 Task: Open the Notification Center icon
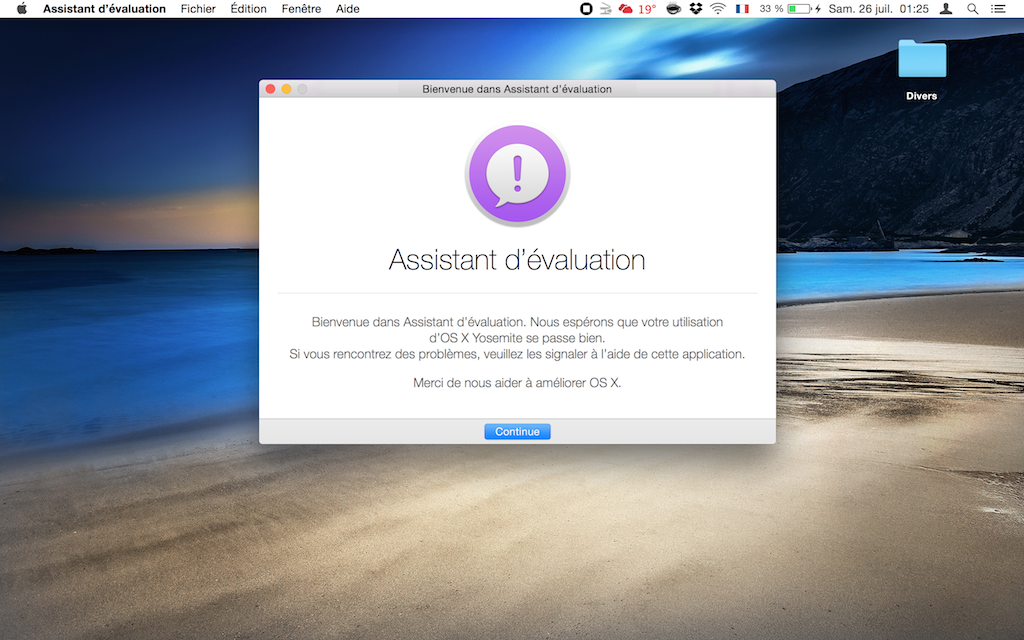coord(998,8)
